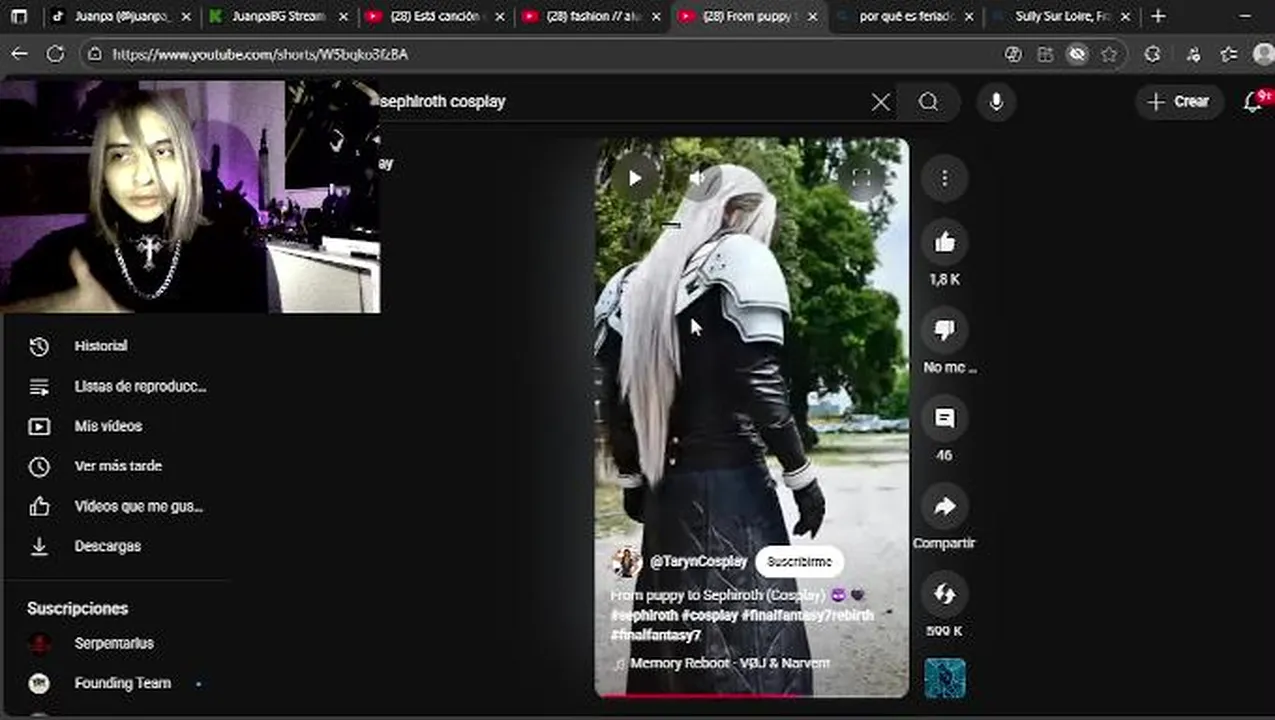Click the #sephiroth hashtag
Screen dimensions: 1275x720
pos(644,616)
